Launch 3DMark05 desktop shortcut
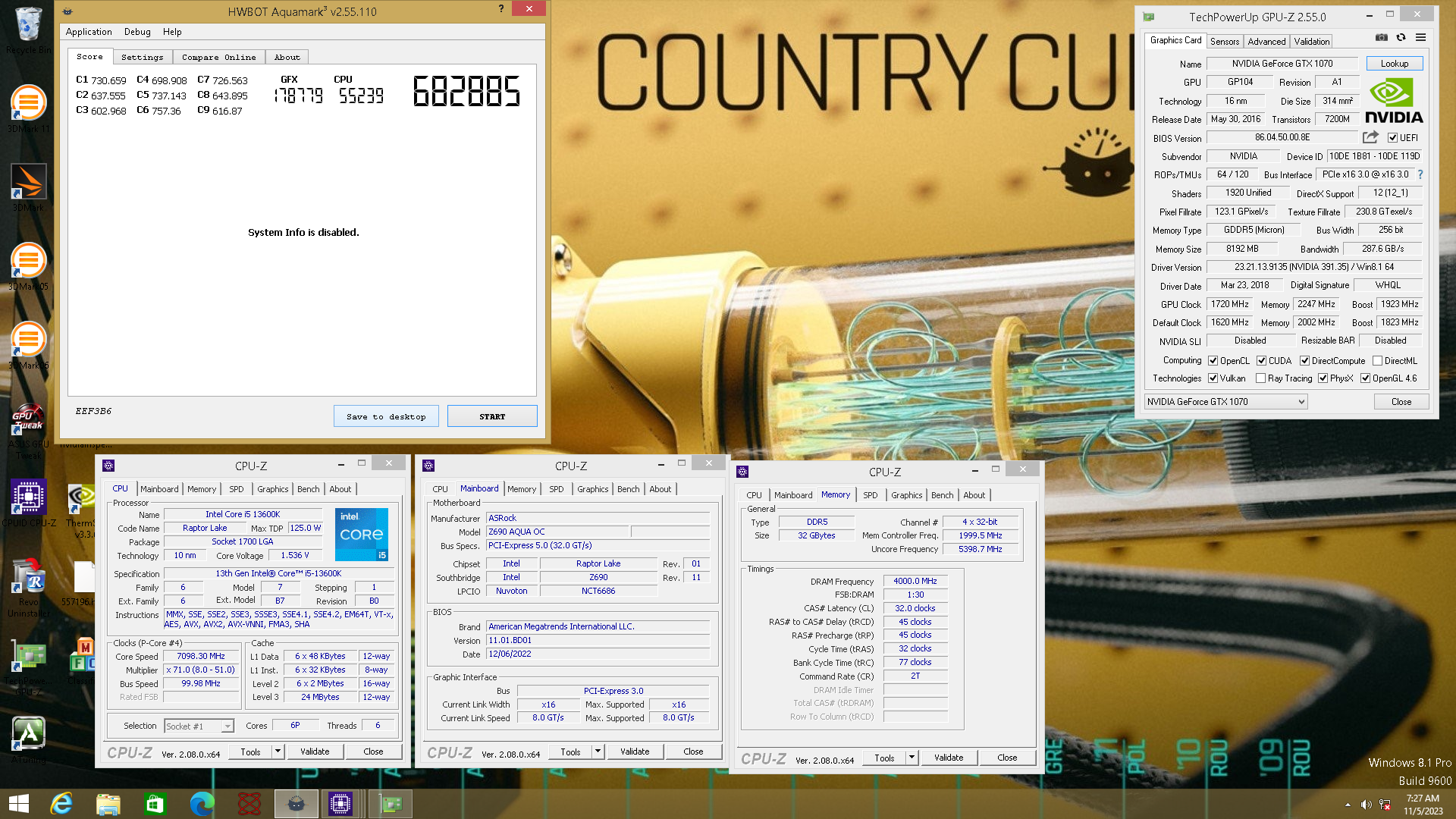This screenshot has width=1456, height=819. point(28,267)
